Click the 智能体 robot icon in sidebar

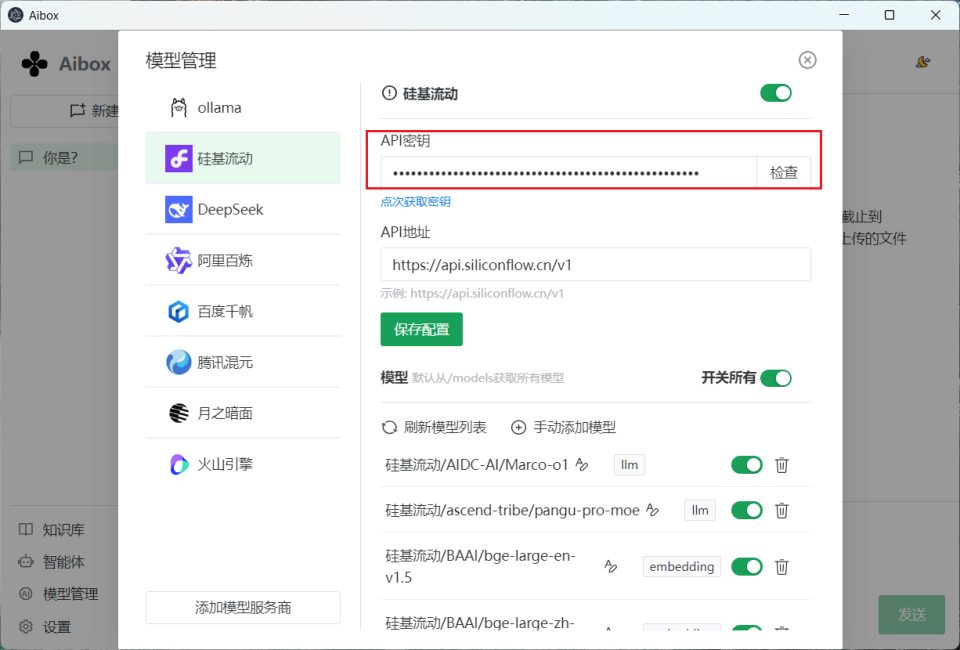click(26, 561)
